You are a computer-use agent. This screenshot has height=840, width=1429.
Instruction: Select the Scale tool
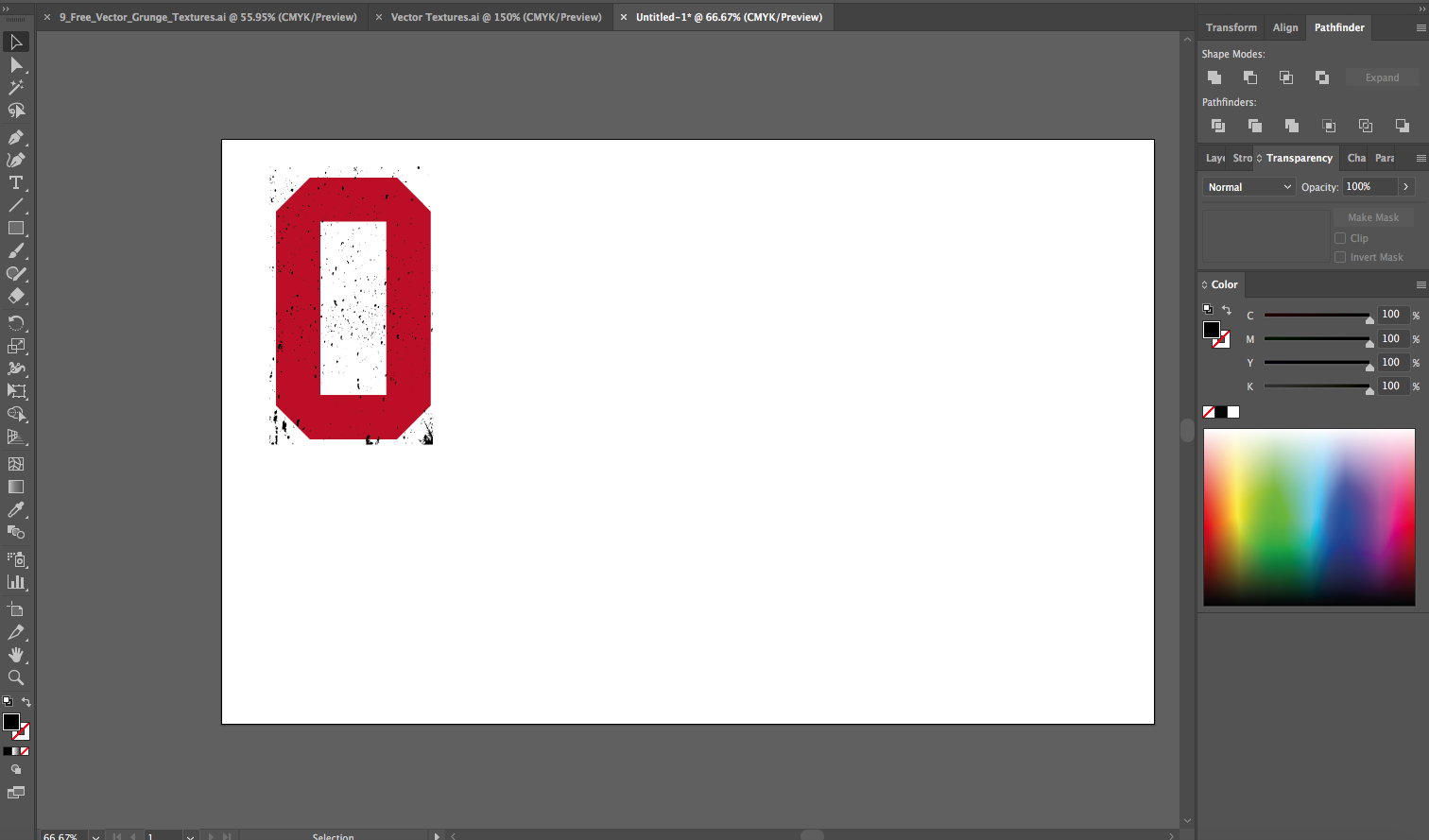click(16, 346)
